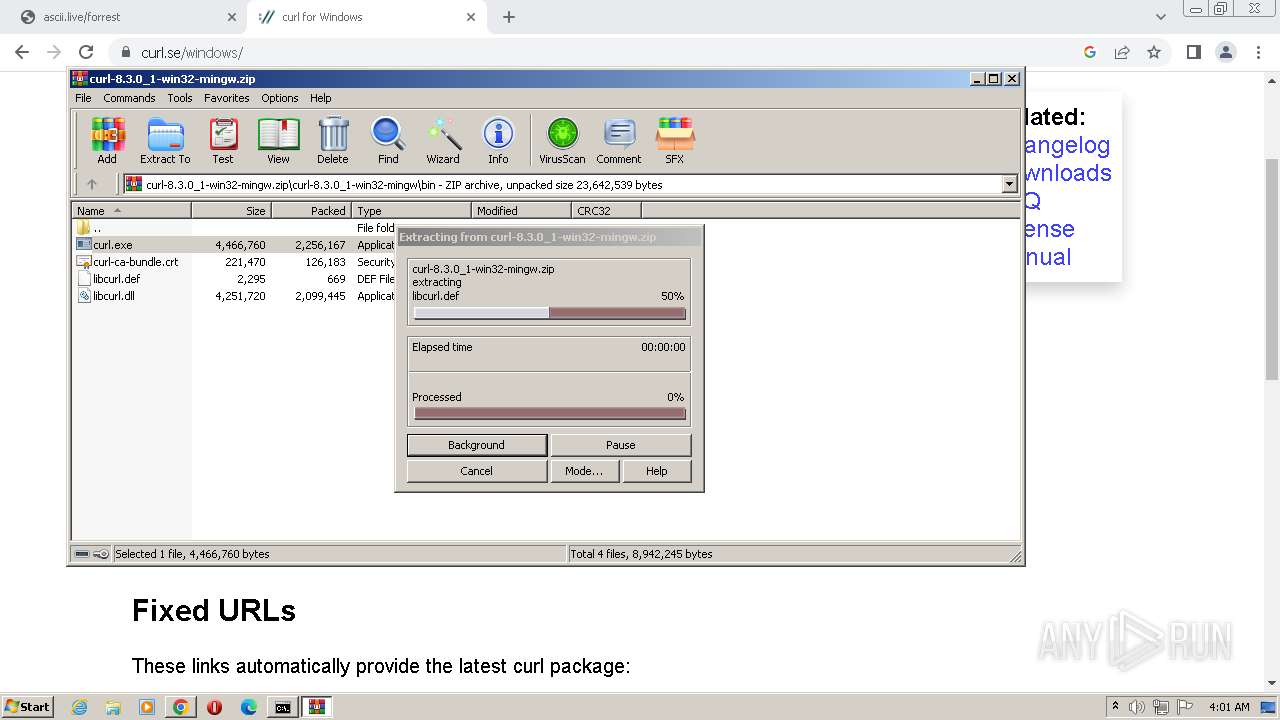This screenshot has height=720, width=1280.
Task: Open Microsoft Edge from the taskbar
Action: point(249,707)
